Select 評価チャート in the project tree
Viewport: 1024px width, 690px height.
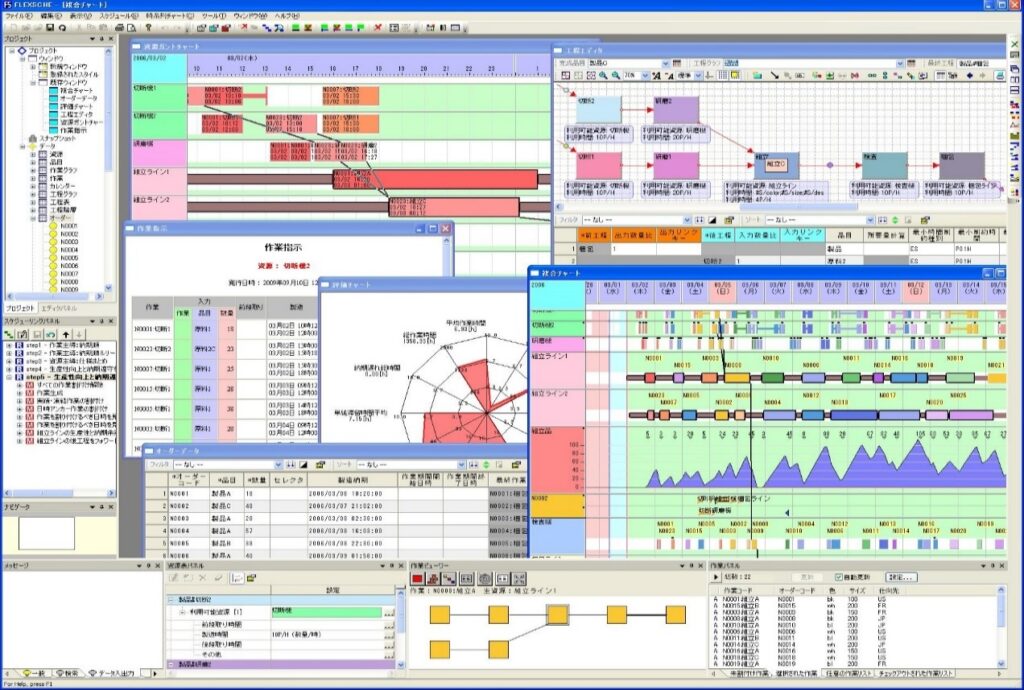(x=77, y=106)
